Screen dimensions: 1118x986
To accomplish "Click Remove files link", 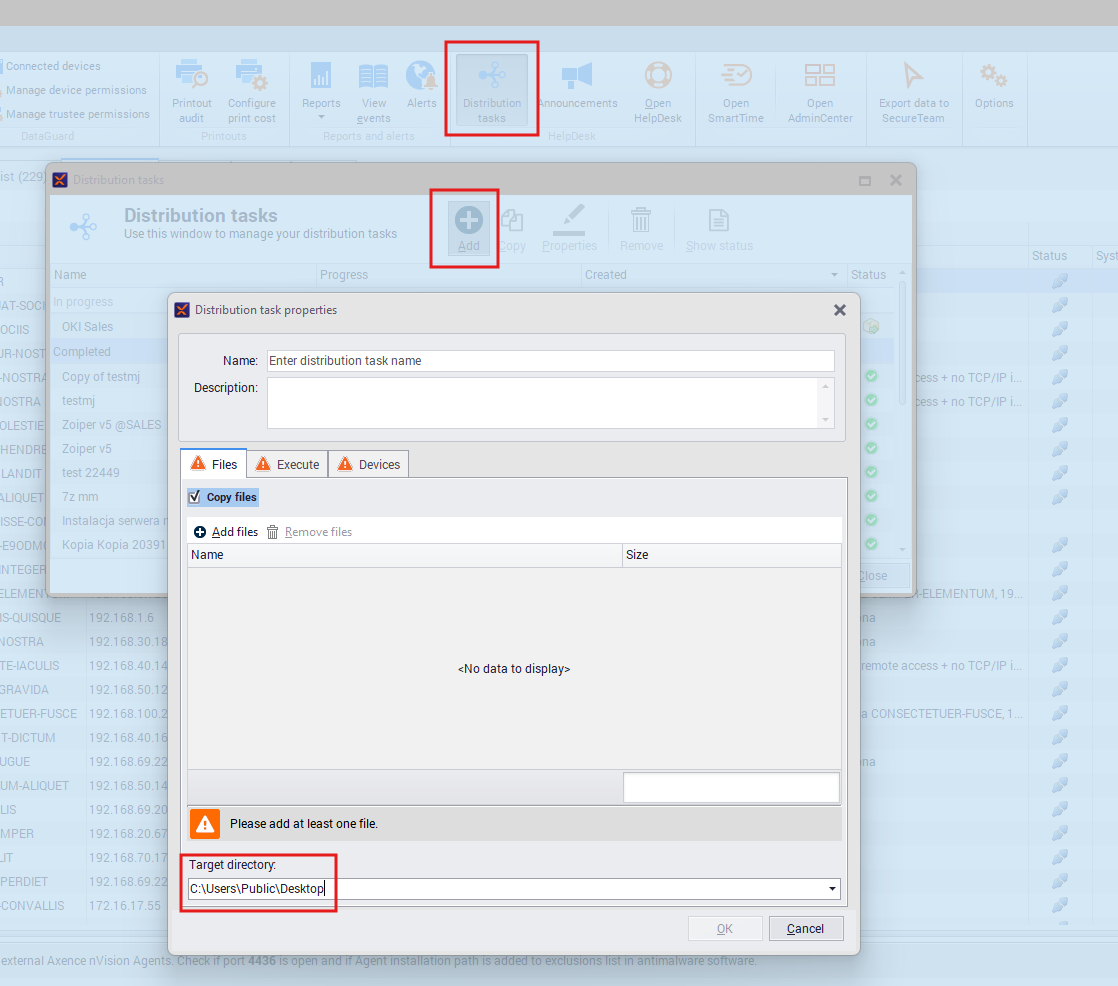I will (317, 532).
